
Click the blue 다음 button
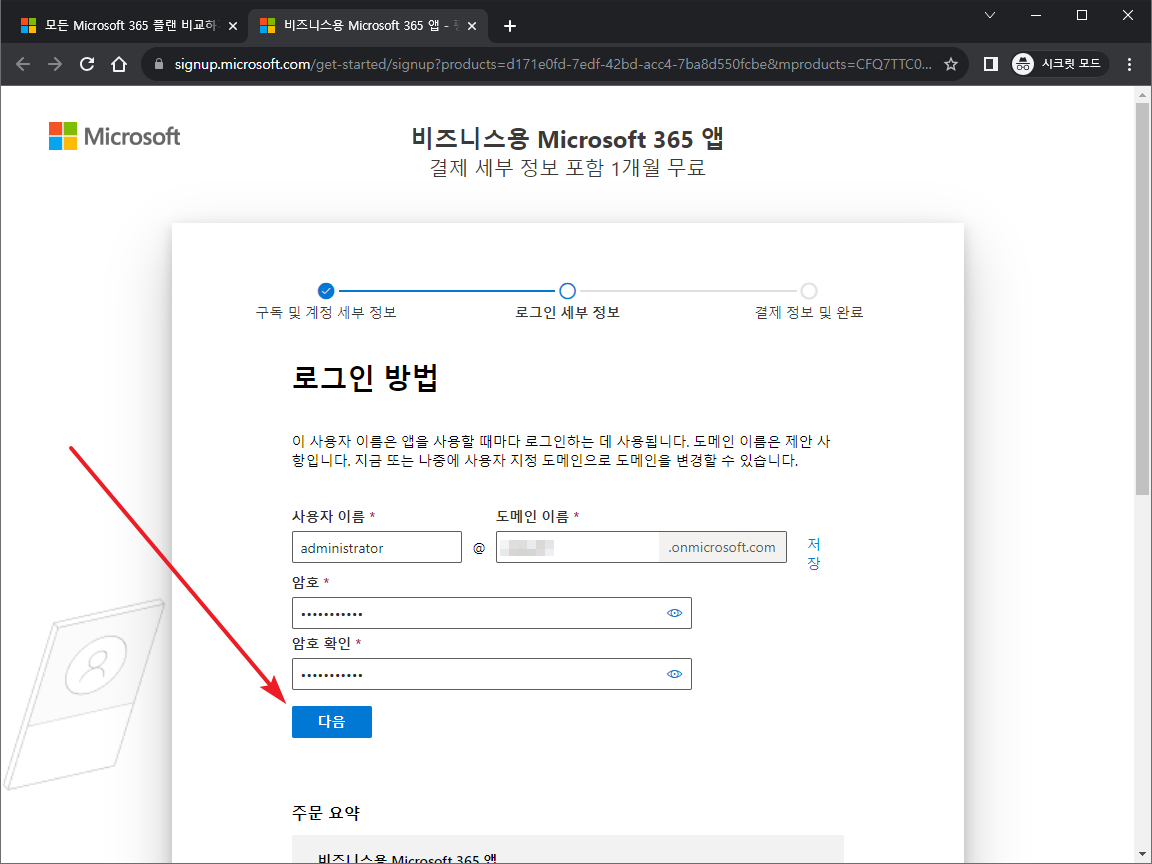(x=332, y=721)
